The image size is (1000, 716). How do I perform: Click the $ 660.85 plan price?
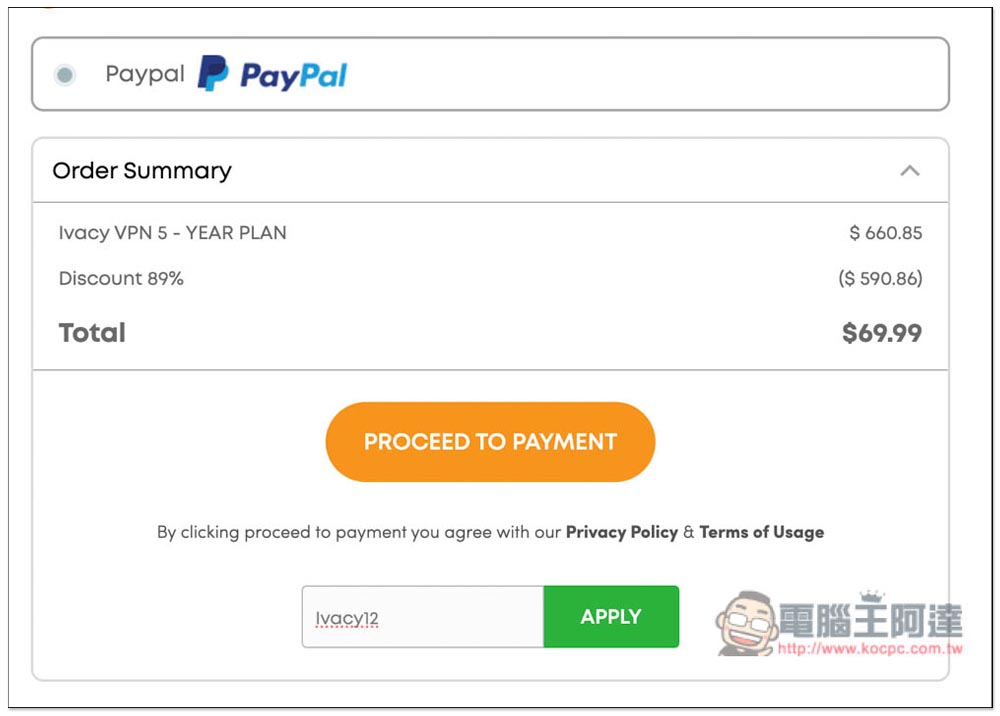(886, 233)
